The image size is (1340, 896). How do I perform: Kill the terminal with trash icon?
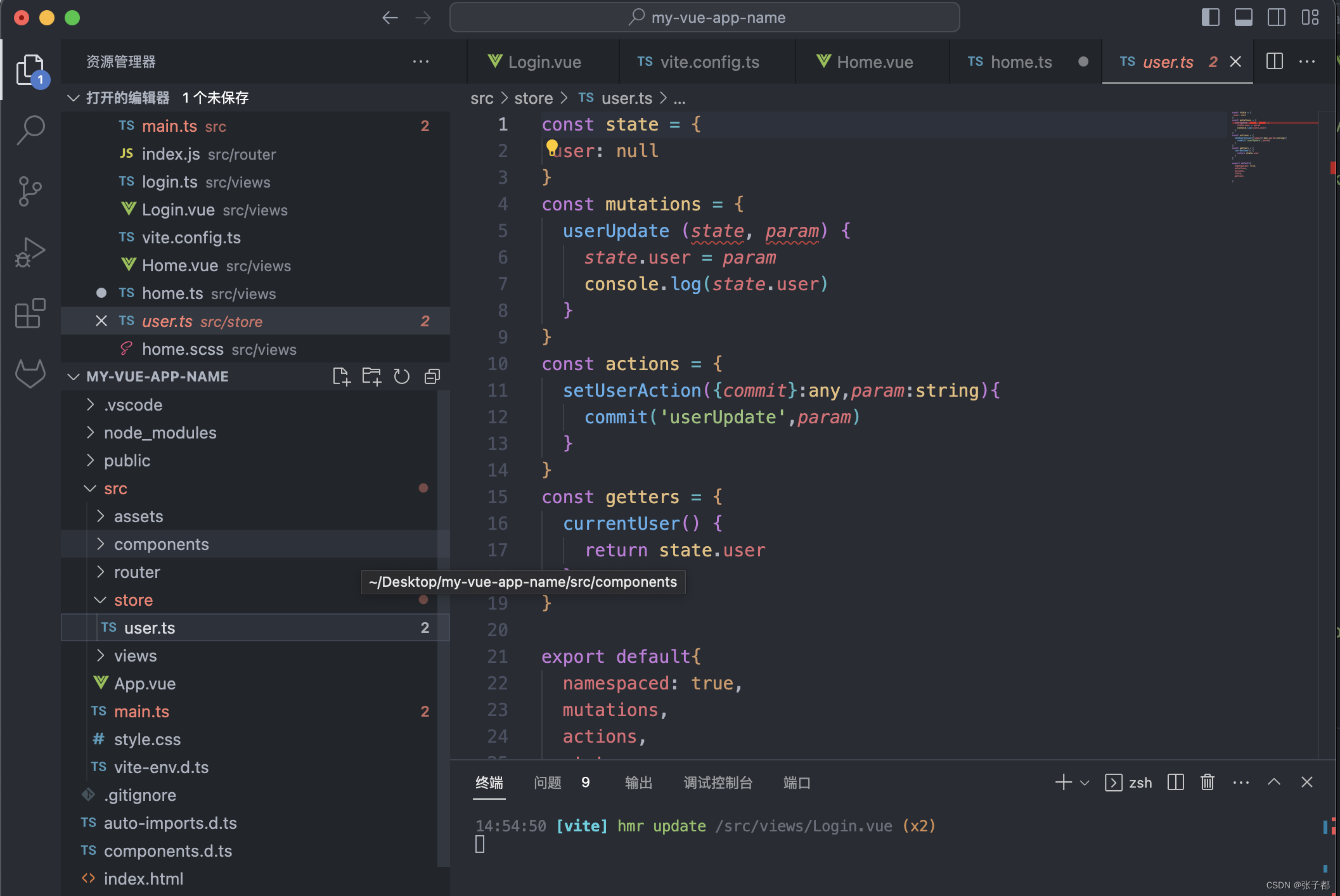1208,783
